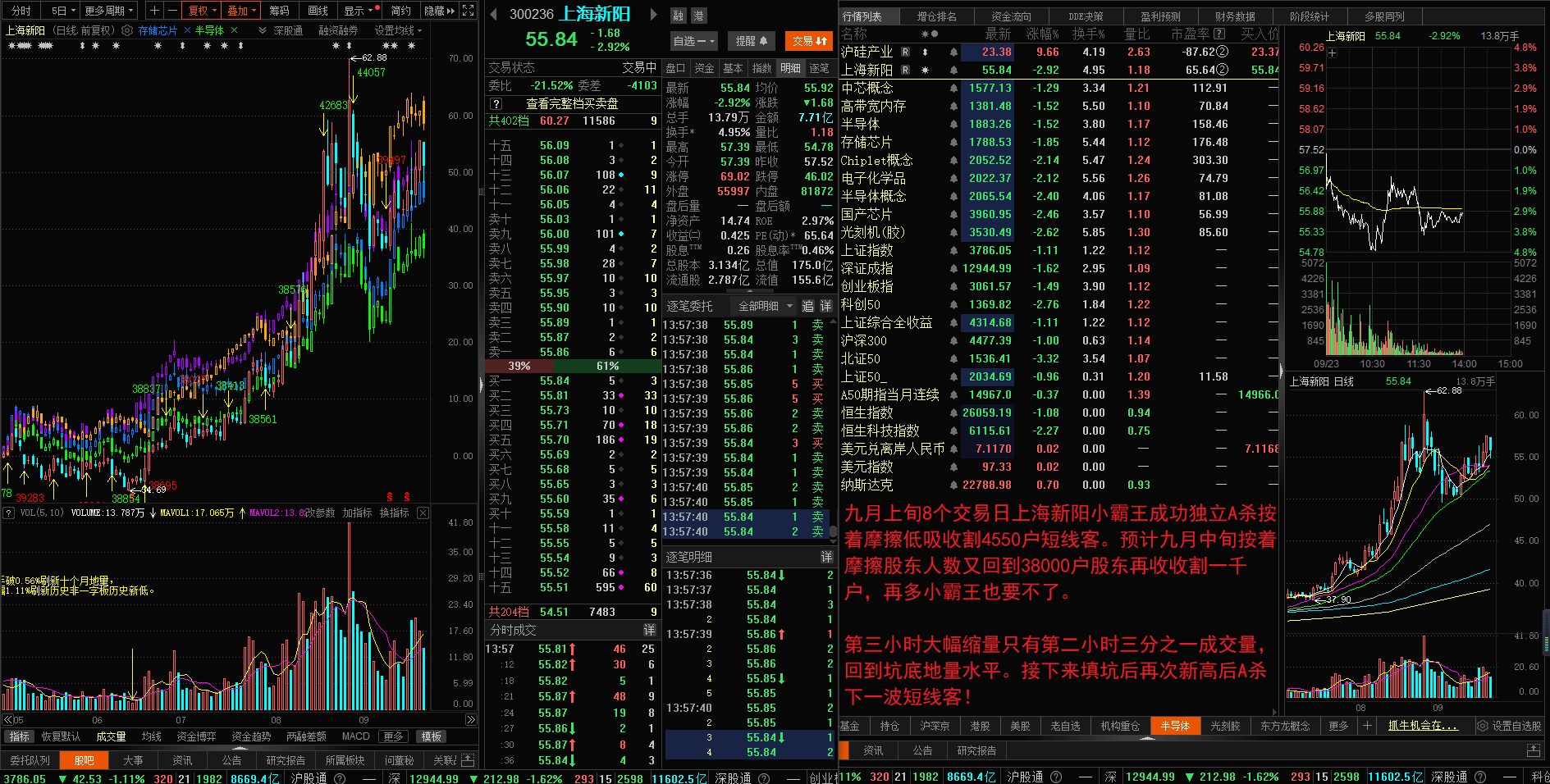The height and width of the screenshot is (784, 1550).
Task: Open trading panel with 交易 button
Action: (x=811, y=41)
